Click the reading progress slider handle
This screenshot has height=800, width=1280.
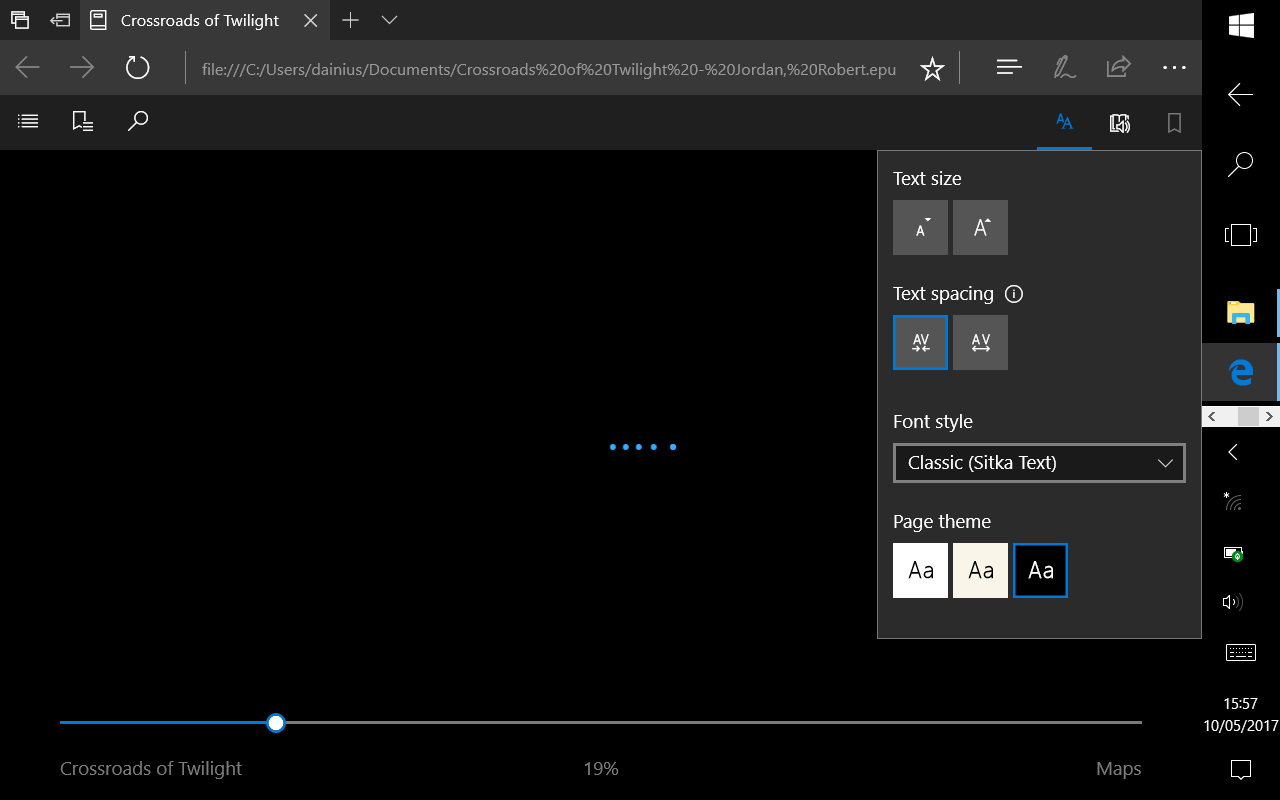tap(276, 723)
